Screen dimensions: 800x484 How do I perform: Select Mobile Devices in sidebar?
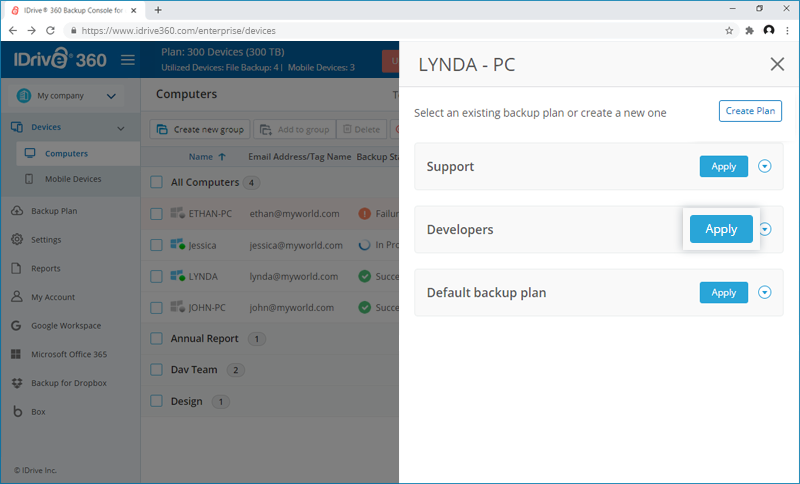(x=73, y=179)
